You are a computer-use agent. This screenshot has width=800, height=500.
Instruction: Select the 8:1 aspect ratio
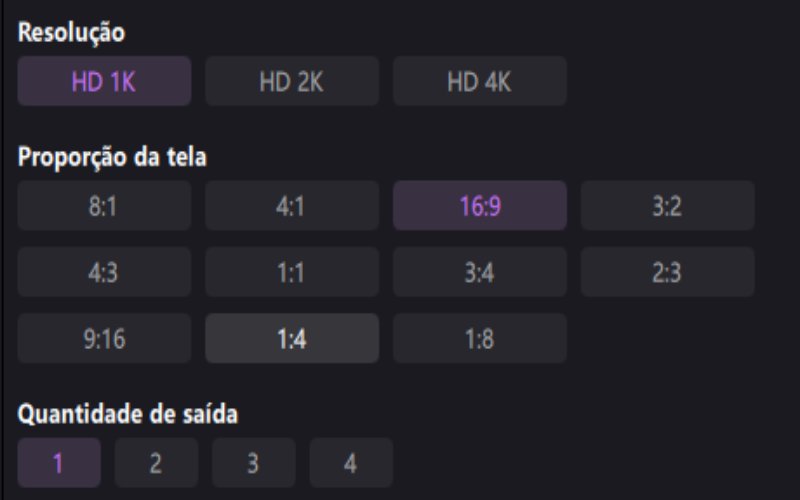click(104, 206)
